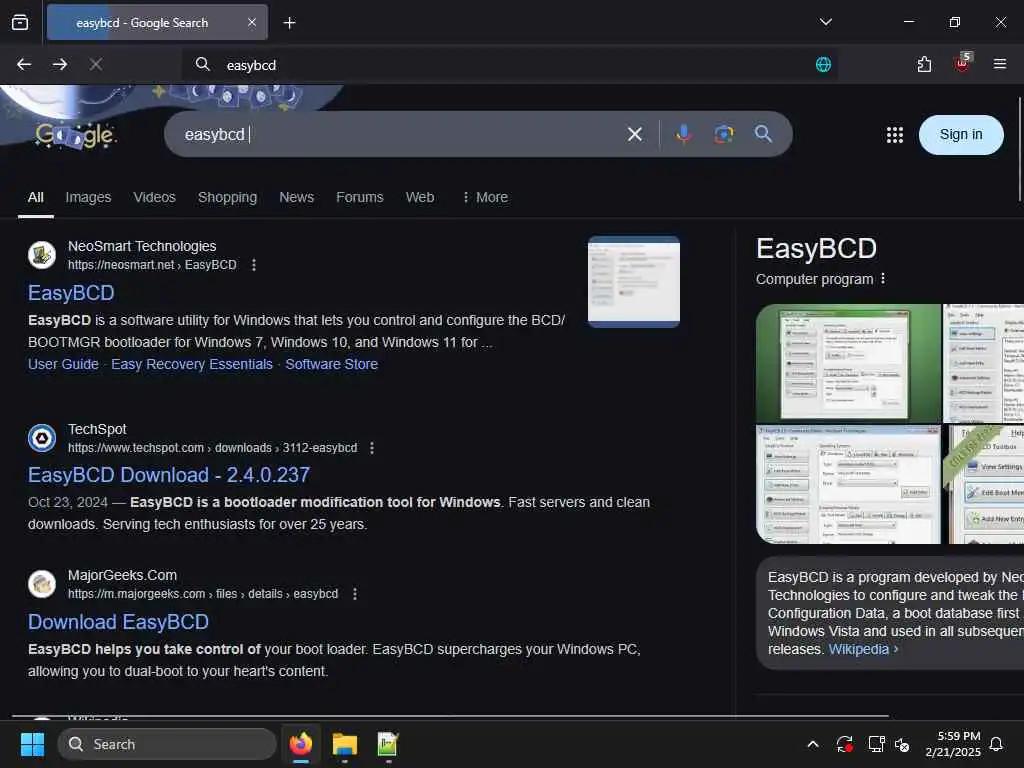Click the MajorGeeks favicon
1024x768 pixels.
pyautogui.click(x=42, y=584)
